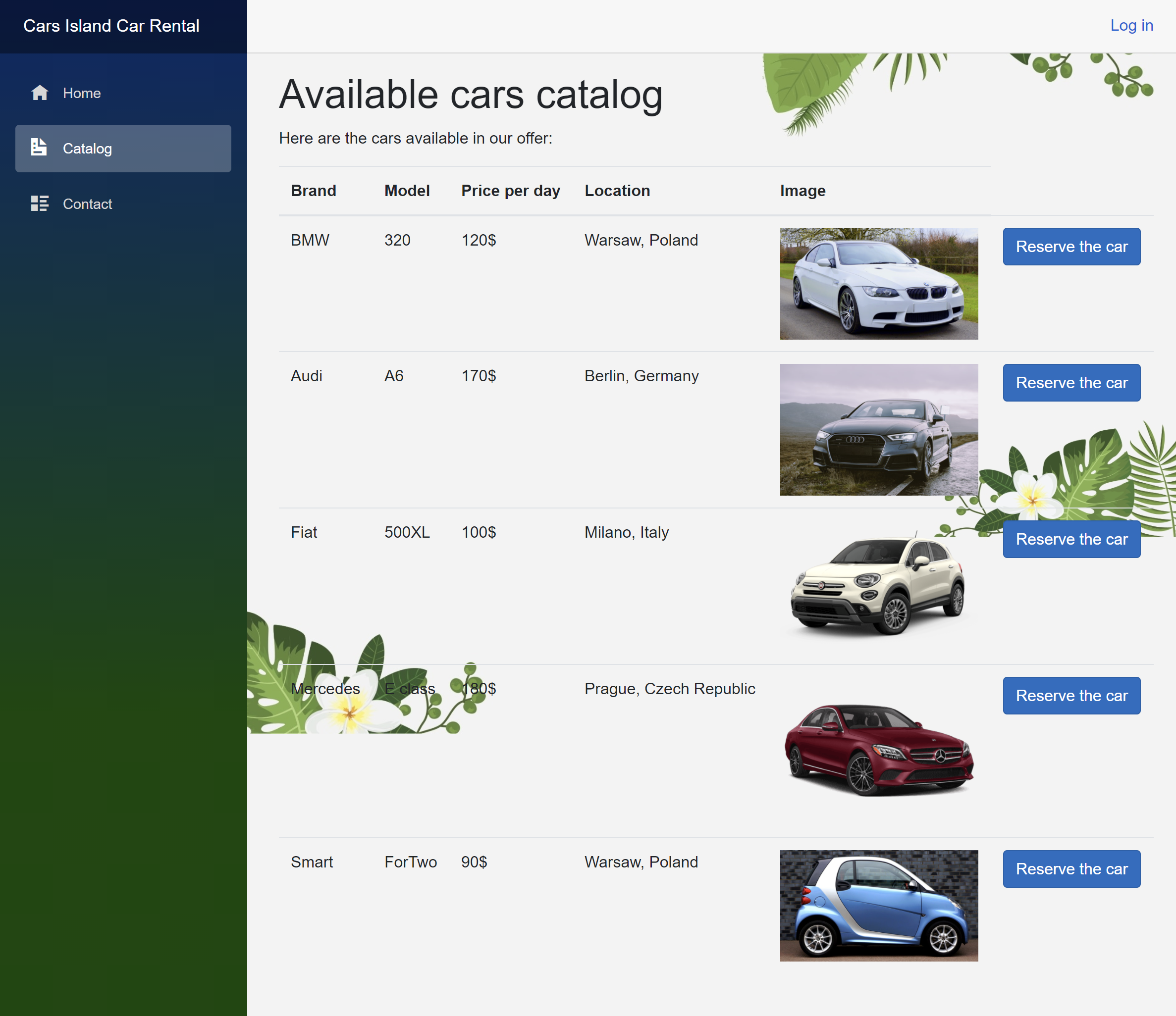Click the Contact list icon
The width and height of the screenshot is (1176, 1016).
pyautogui.click(x=40, y=203)
